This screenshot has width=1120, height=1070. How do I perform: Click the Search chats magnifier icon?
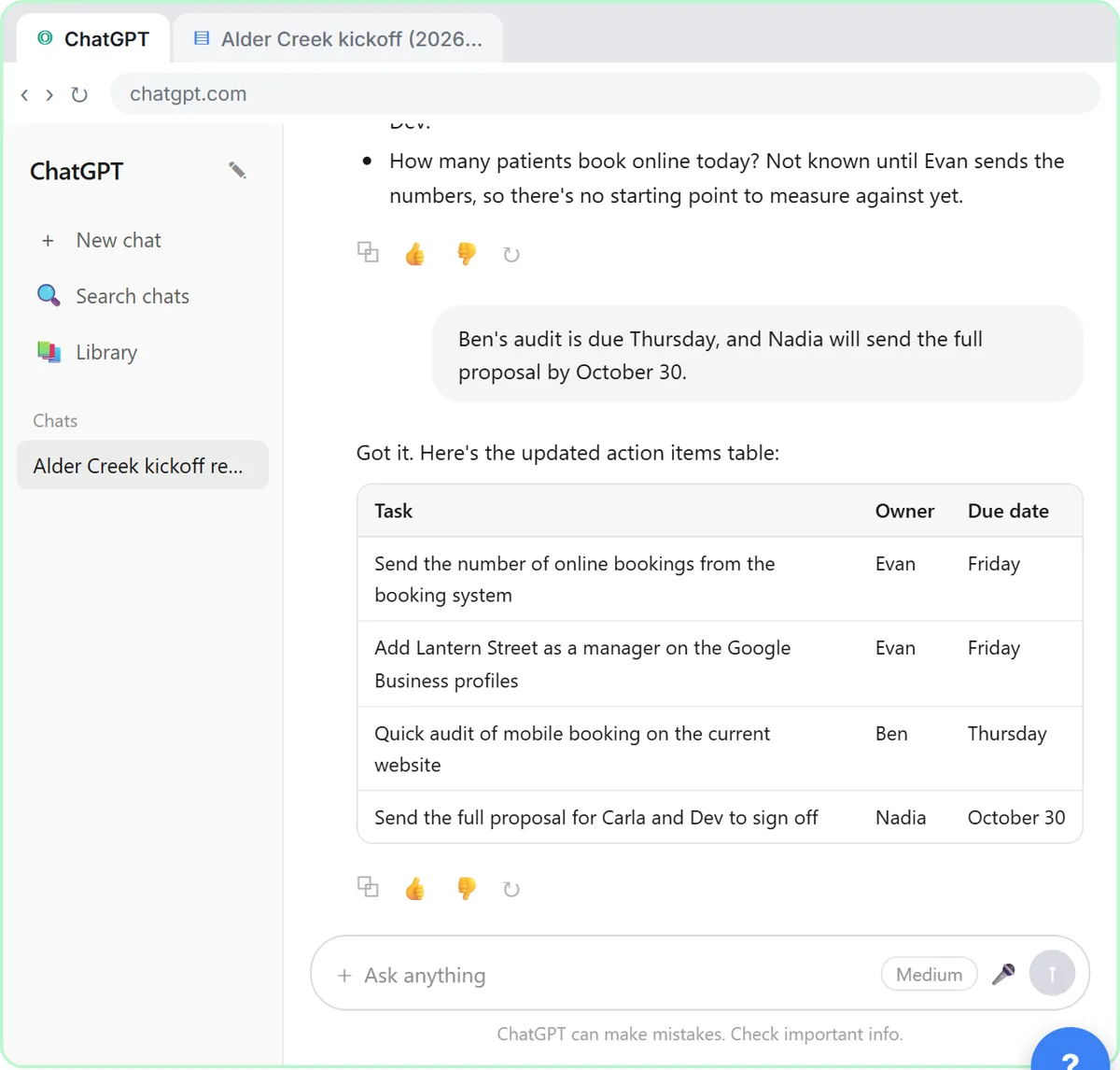[x=49, y=296]
